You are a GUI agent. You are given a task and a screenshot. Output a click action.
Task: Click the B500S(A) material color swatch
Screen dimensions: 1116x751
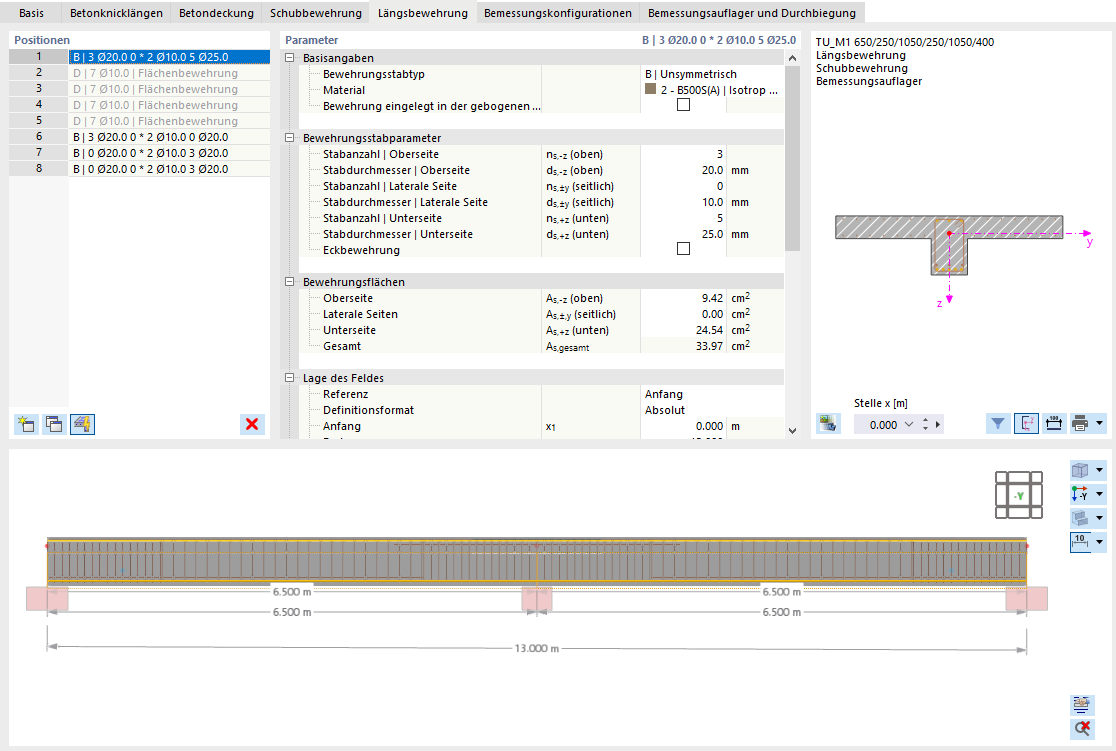tap(650, 90)
